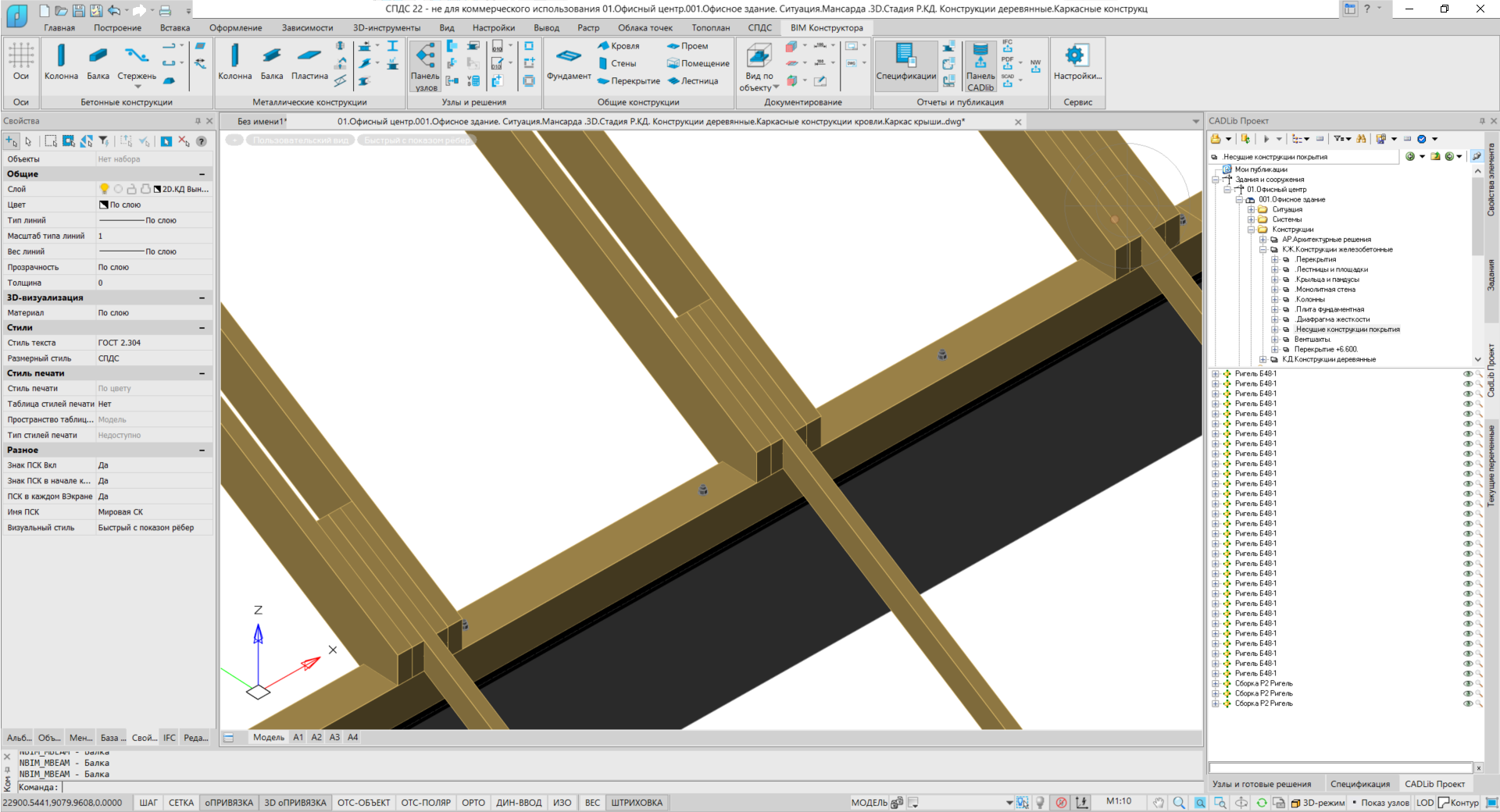This screenshot has height=812, width=1500.
Task: Click the Спецификация bottom panel button
Action: click(1359, 784)
